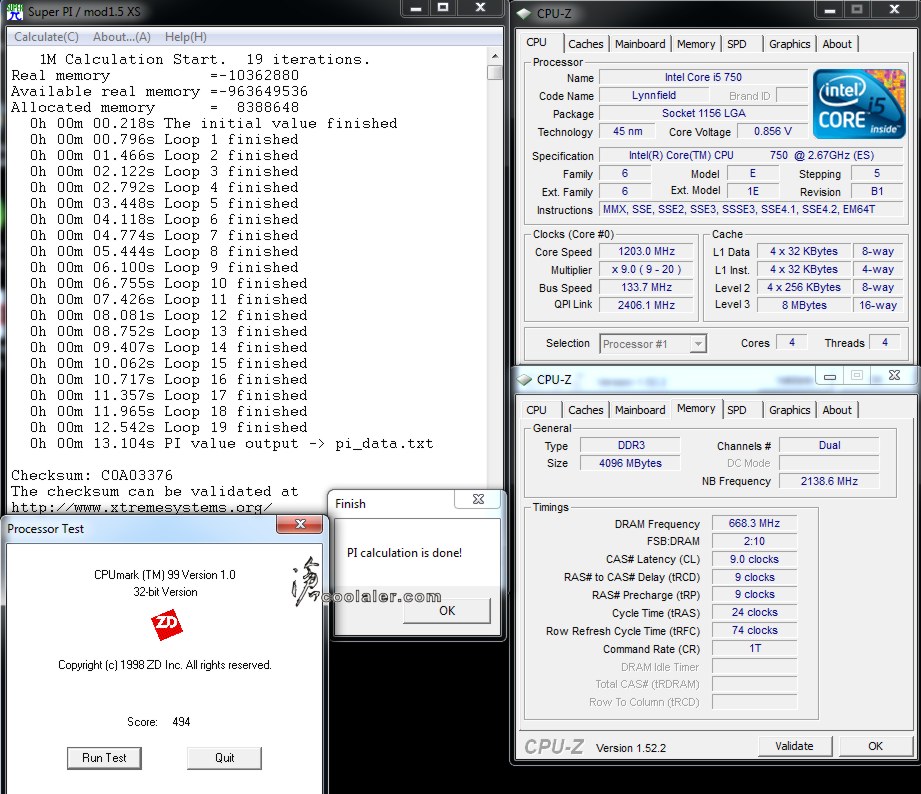Viewport: 921px width, 794px height.
Task: Close the Super PI window
Action: (x=480, y=7)
